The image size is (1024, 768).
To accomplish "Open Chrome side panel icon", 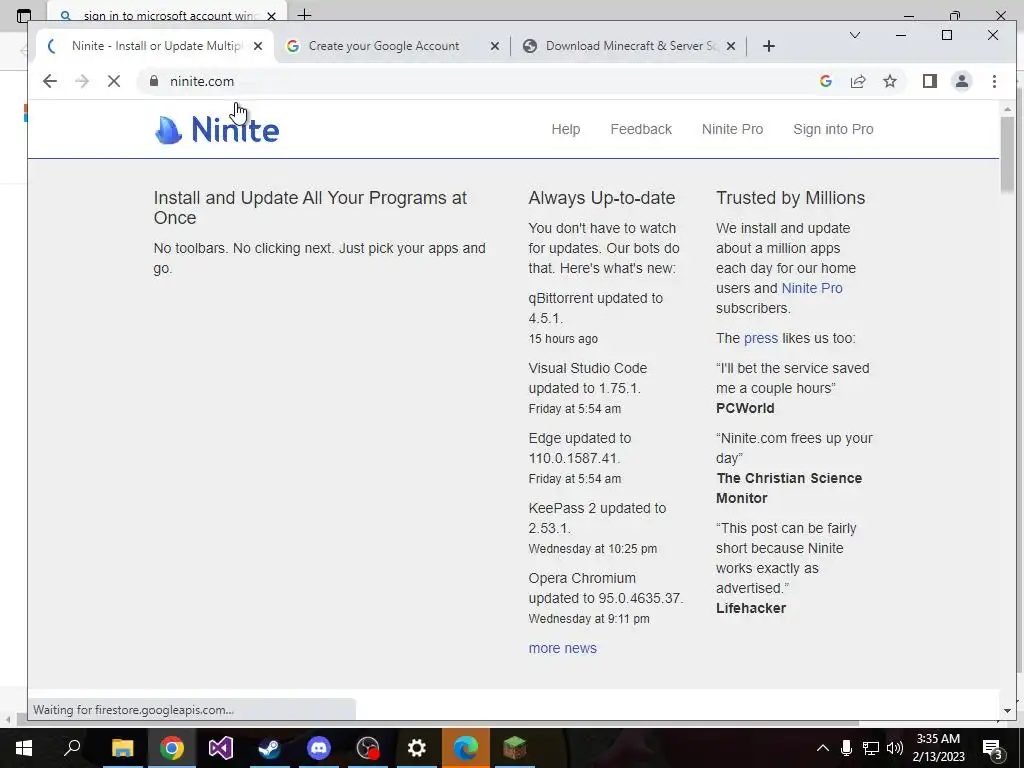I will click(929, 81).
